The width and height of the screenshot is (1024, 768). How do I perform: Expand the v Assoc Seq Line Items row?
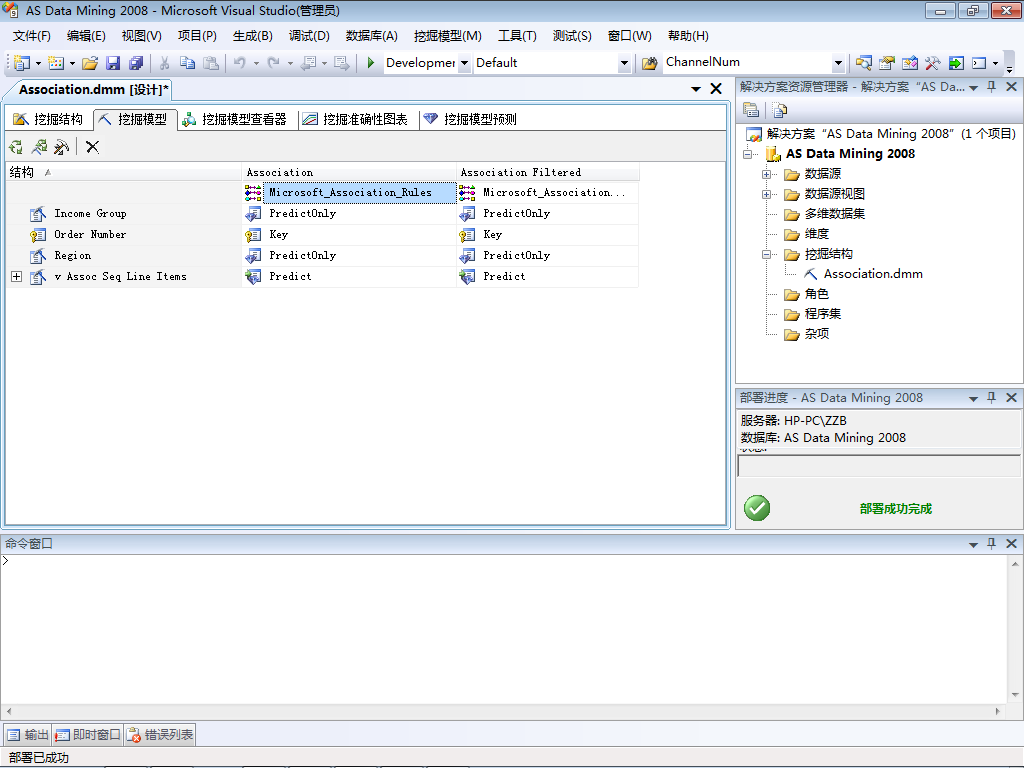coord(16,277)
